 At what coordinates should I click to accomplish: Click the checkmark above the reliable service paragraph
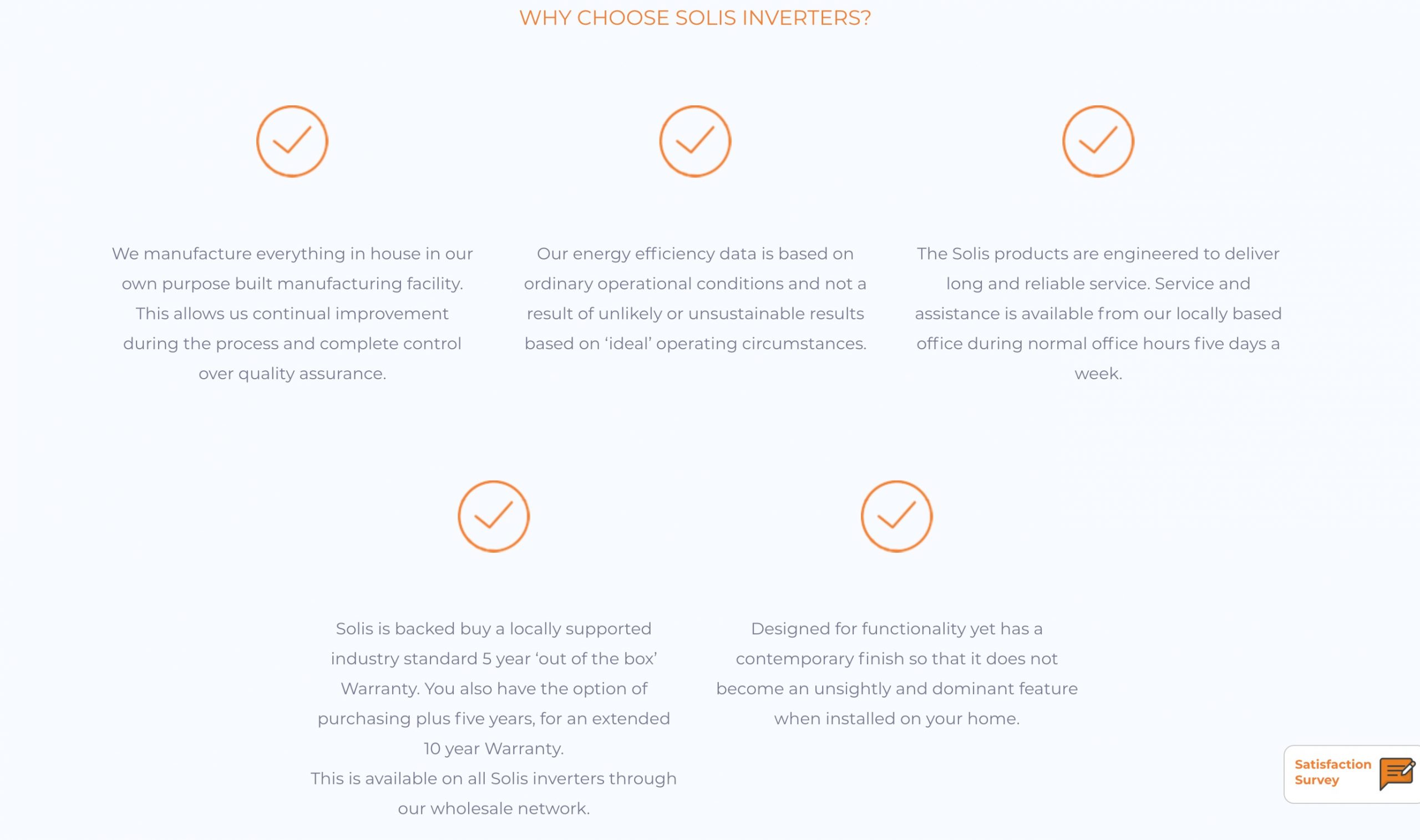pos(1098,141)
